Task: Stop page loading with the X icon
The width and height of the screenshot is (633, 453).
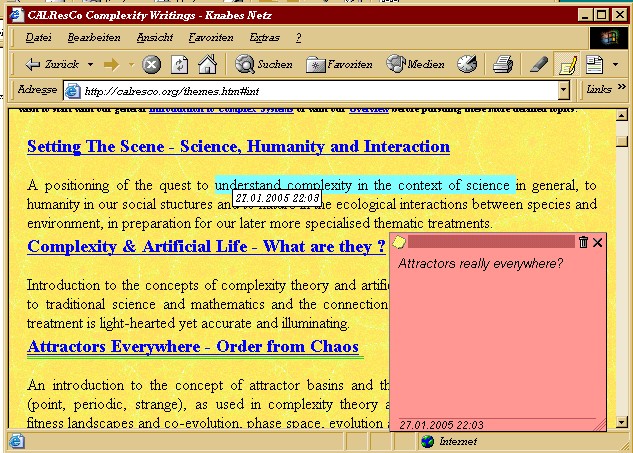Action: pos(151,65)
